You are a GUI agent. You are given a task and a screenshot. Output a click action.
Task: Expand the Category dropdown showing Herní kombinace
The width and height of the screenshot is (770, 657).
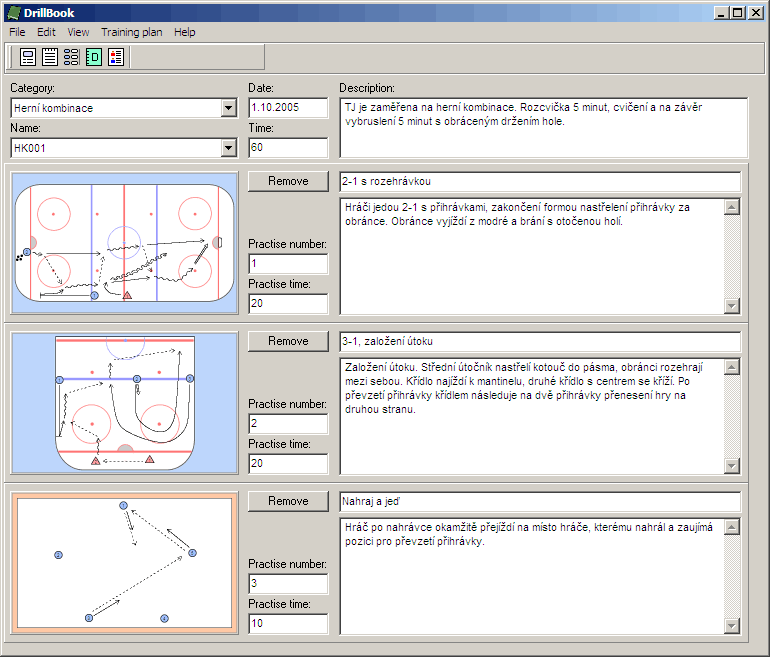(x=228, y=108)
